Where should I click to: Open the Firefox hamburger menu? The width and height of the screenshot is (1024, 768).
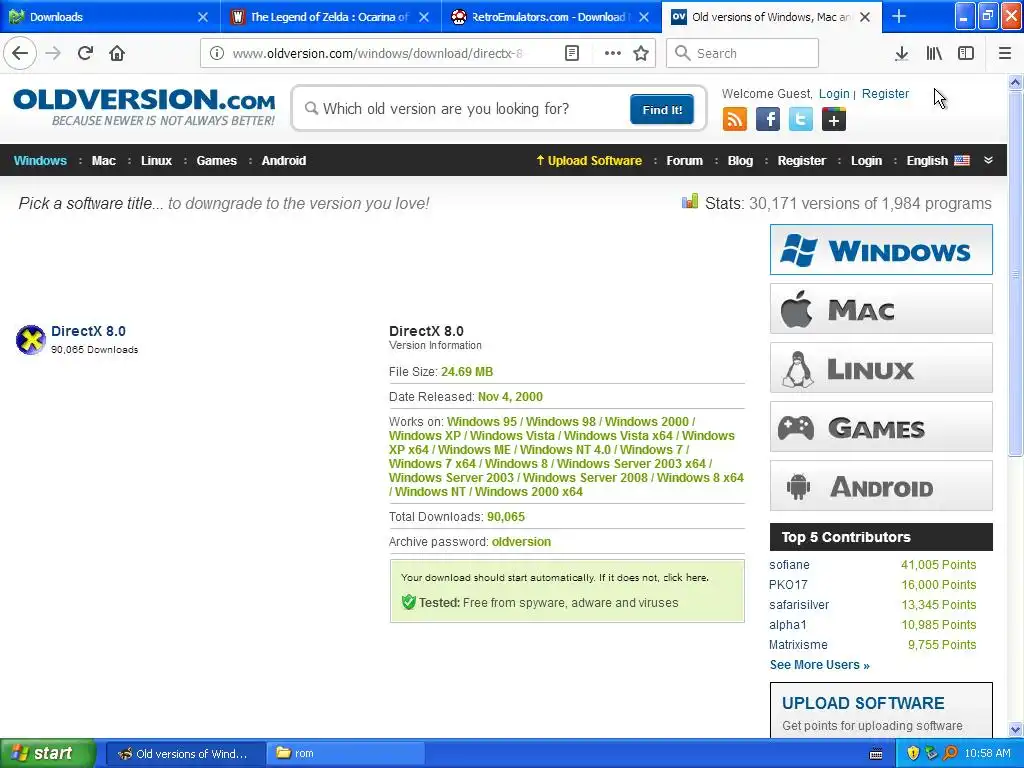pos(1005,53)
